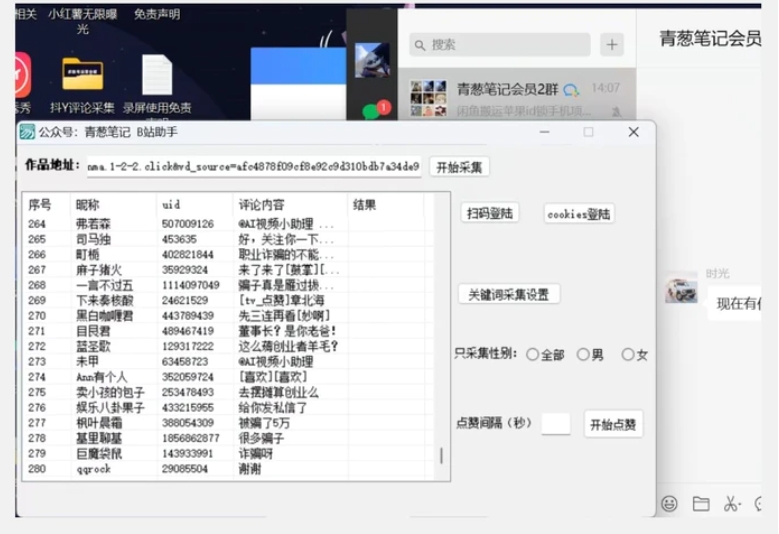Click the 开始点赞 button

point(612,424)
